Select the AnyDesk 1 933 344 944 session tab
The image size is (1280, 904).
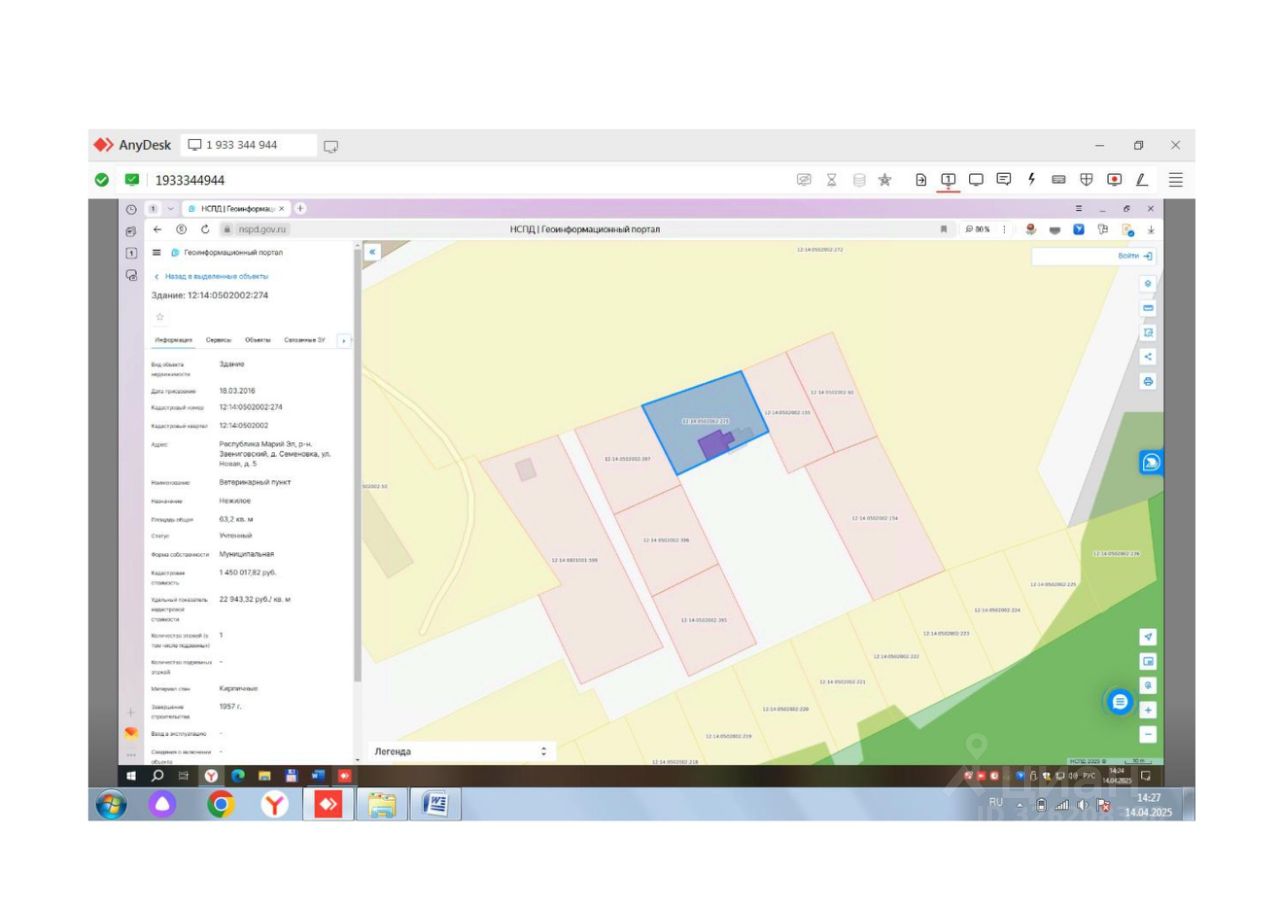coord(249,146)
